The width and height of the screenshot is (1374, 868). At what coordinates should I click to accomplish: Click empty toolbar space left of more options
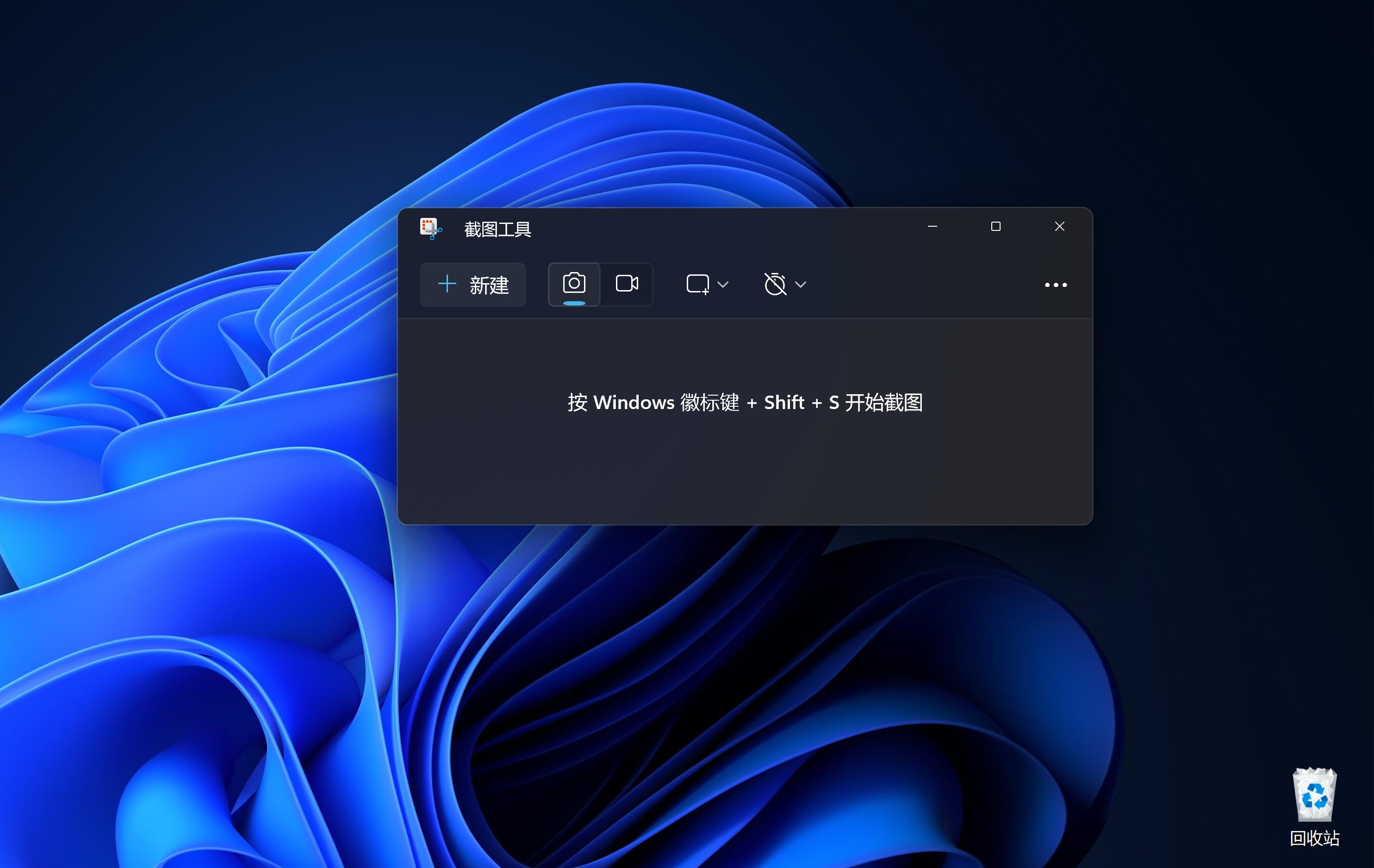tap(924, 285)
